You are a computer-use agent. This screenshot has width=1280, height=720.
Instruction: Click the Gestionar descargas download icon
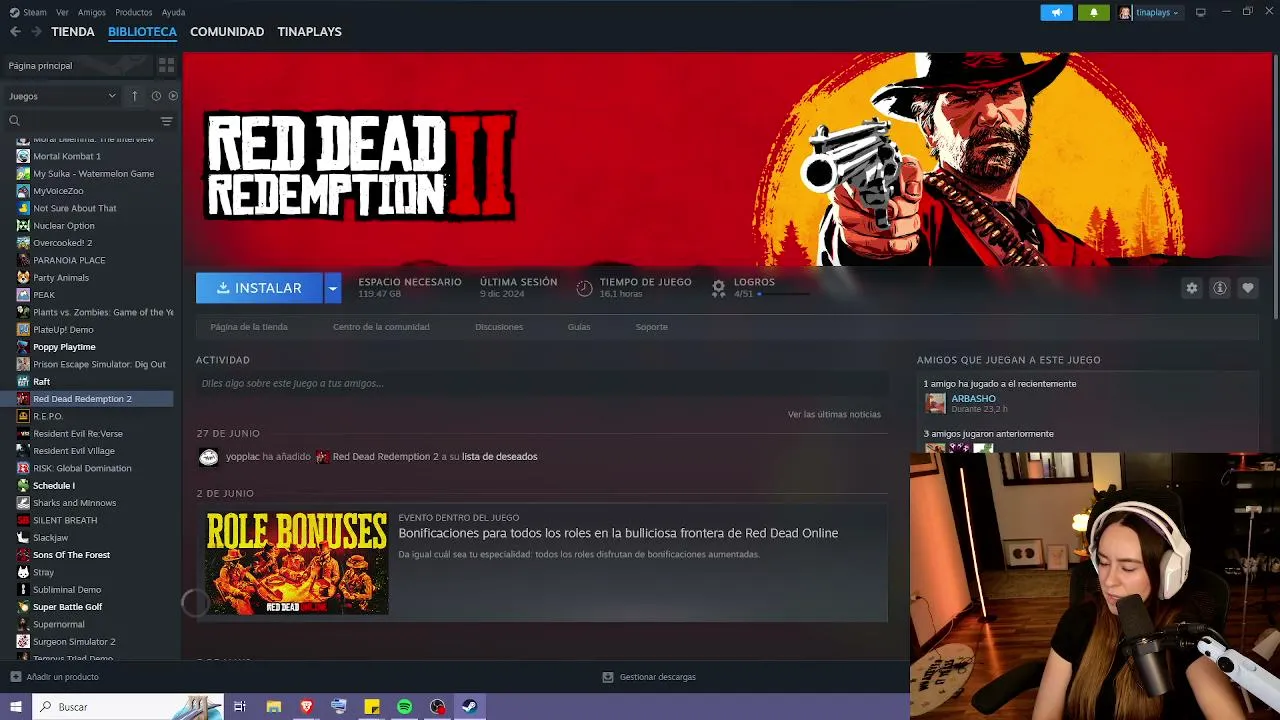pos(607,677)
